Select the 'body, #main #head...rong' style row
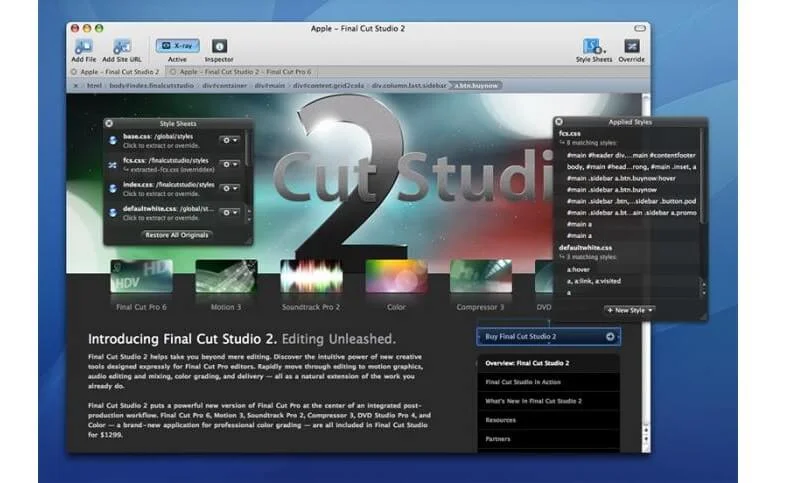Viewport: 785px width, 483px height. (x=631, y=167)
